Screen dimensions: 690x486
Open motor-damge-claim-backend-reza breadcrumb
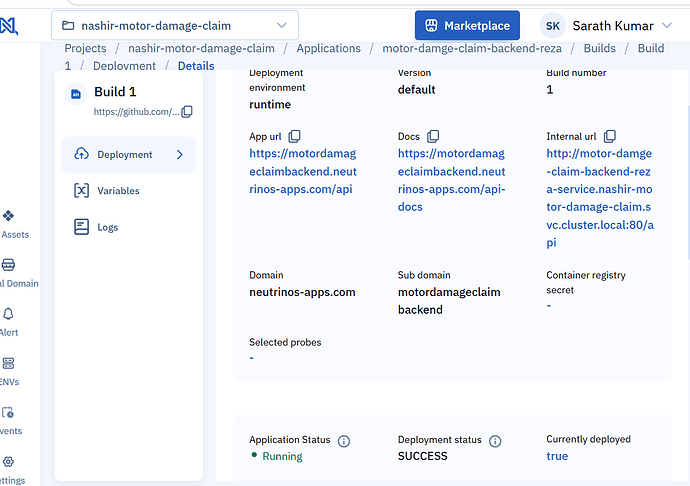[472, 48]
